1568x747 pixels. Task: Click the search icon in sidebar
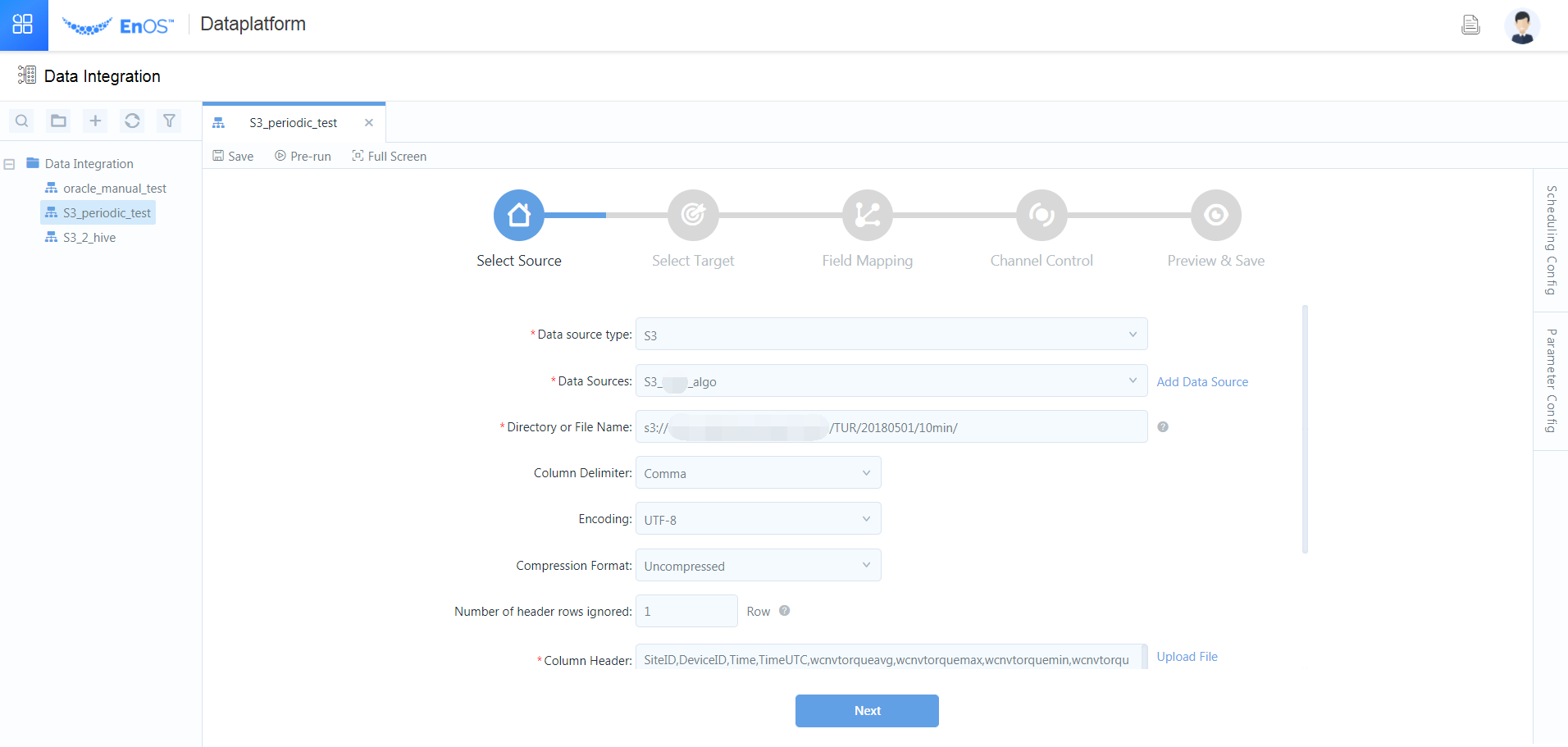point(22,121)
